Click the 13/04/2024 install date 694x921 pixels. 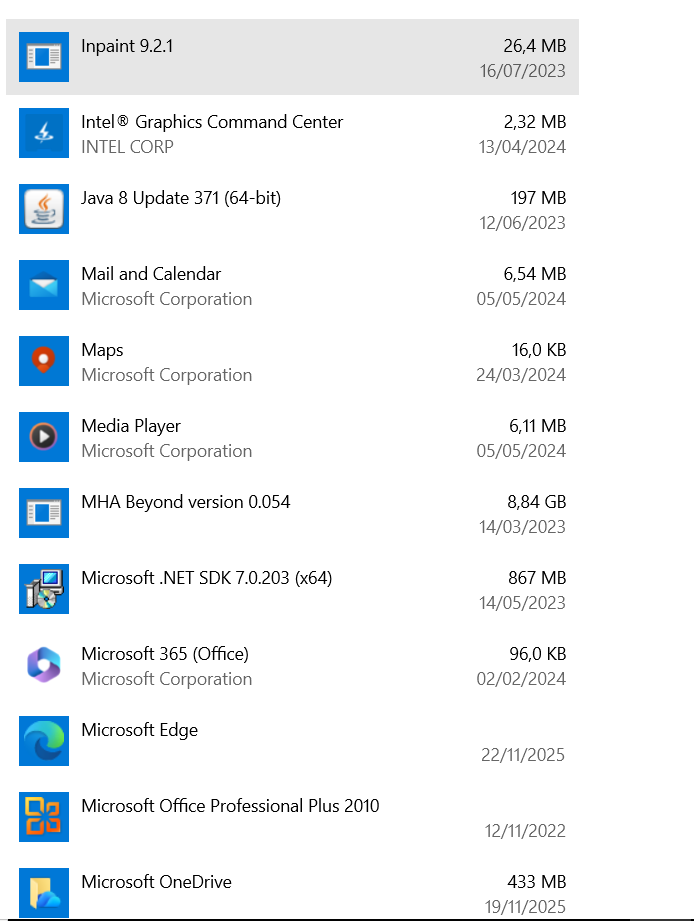click(522, 147)
